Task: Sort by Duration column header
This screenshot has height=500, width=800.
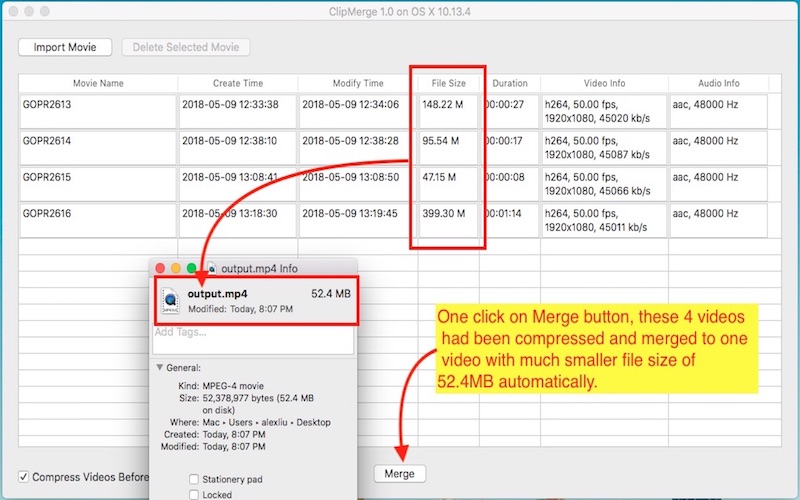Action: 510,83
